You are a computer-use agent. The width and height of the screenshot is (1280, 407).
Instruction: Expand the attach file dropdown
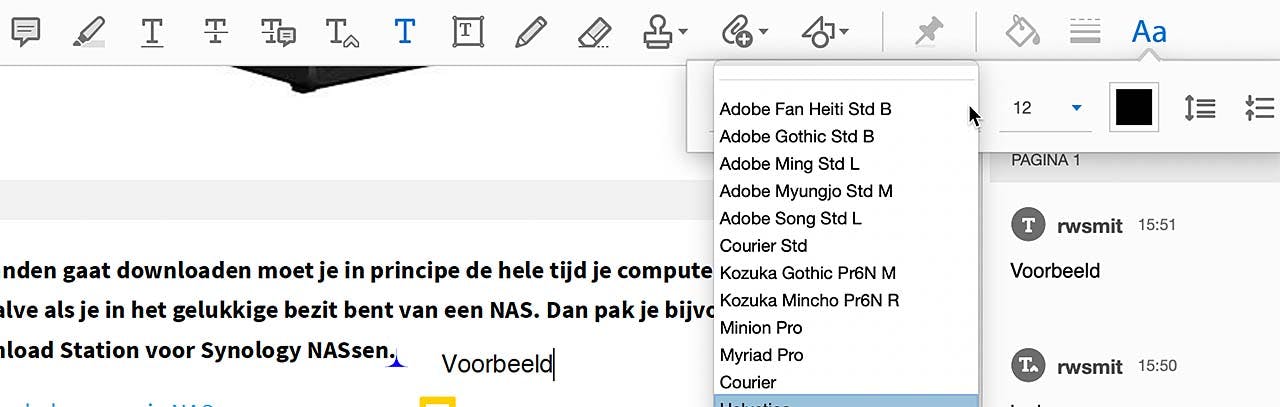(x=764, y=32)
